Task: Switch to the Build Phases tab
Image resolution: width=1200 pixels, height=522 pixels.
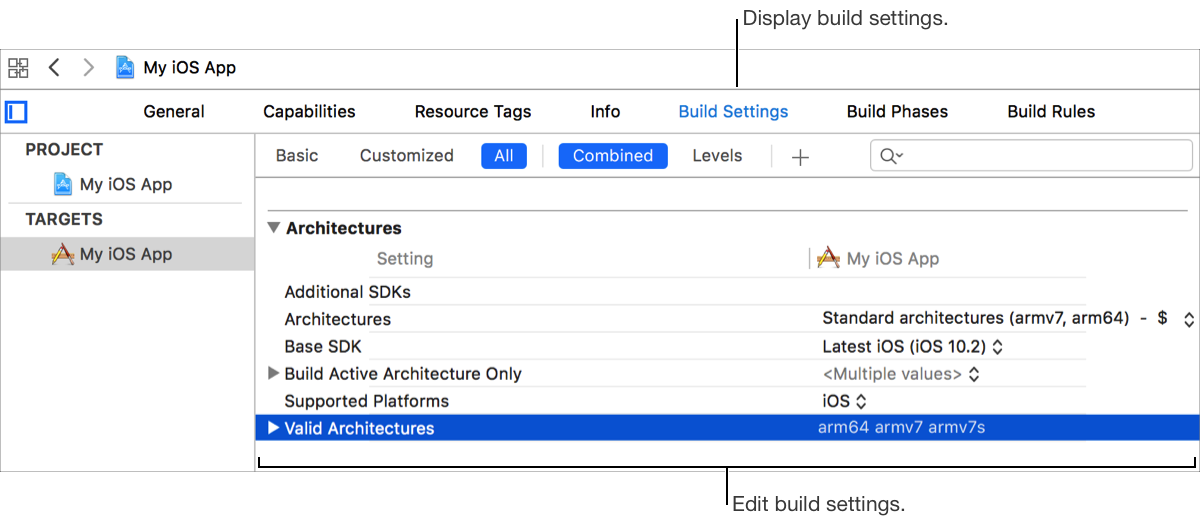Action: [897, 112]
